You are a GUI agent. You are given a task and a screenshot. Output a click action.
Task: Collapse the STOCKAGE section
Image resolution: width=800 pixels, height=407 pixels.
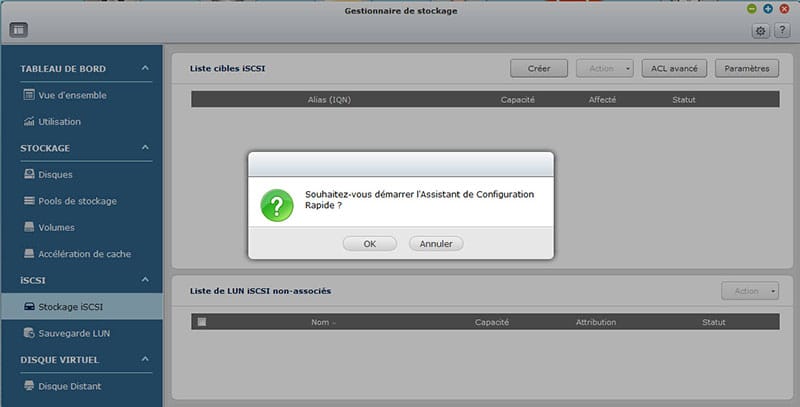coord(145,148)
